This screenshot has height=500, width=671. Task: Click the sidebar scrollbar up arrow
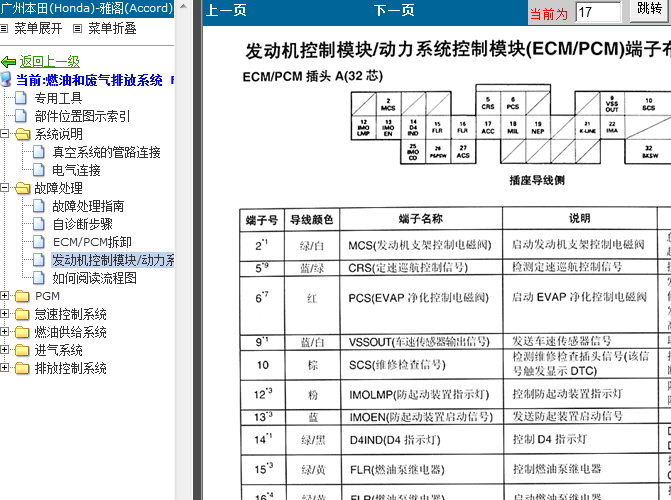(x=183, y=6)
